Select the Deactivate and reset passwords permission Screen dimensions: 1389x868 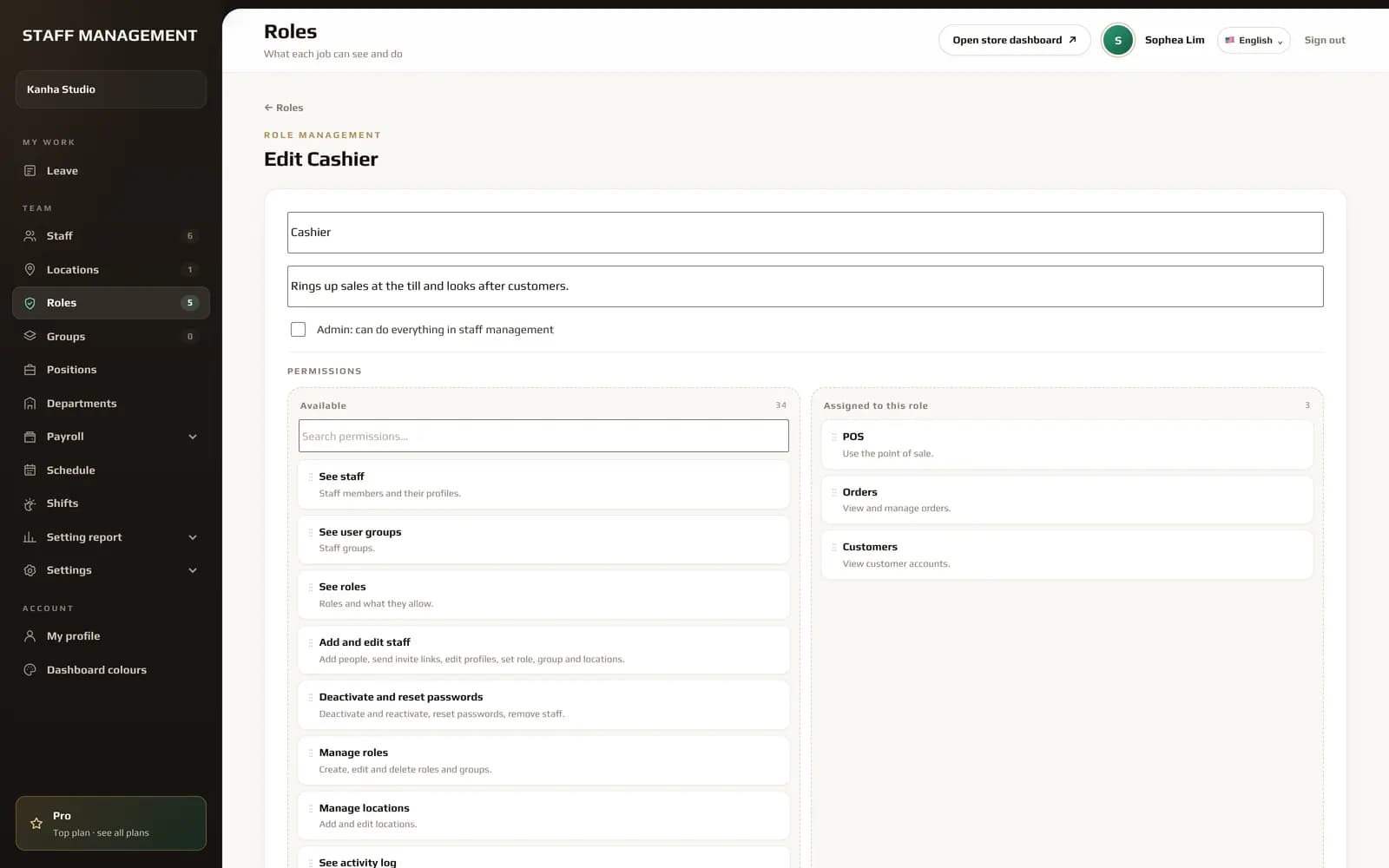[543, 705]
